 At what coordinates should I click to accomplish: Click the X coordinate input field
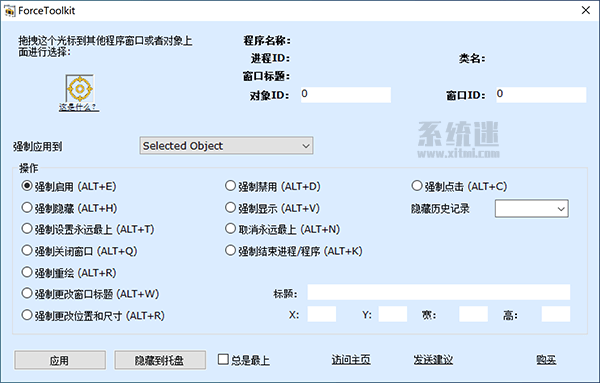coord(322,314)
